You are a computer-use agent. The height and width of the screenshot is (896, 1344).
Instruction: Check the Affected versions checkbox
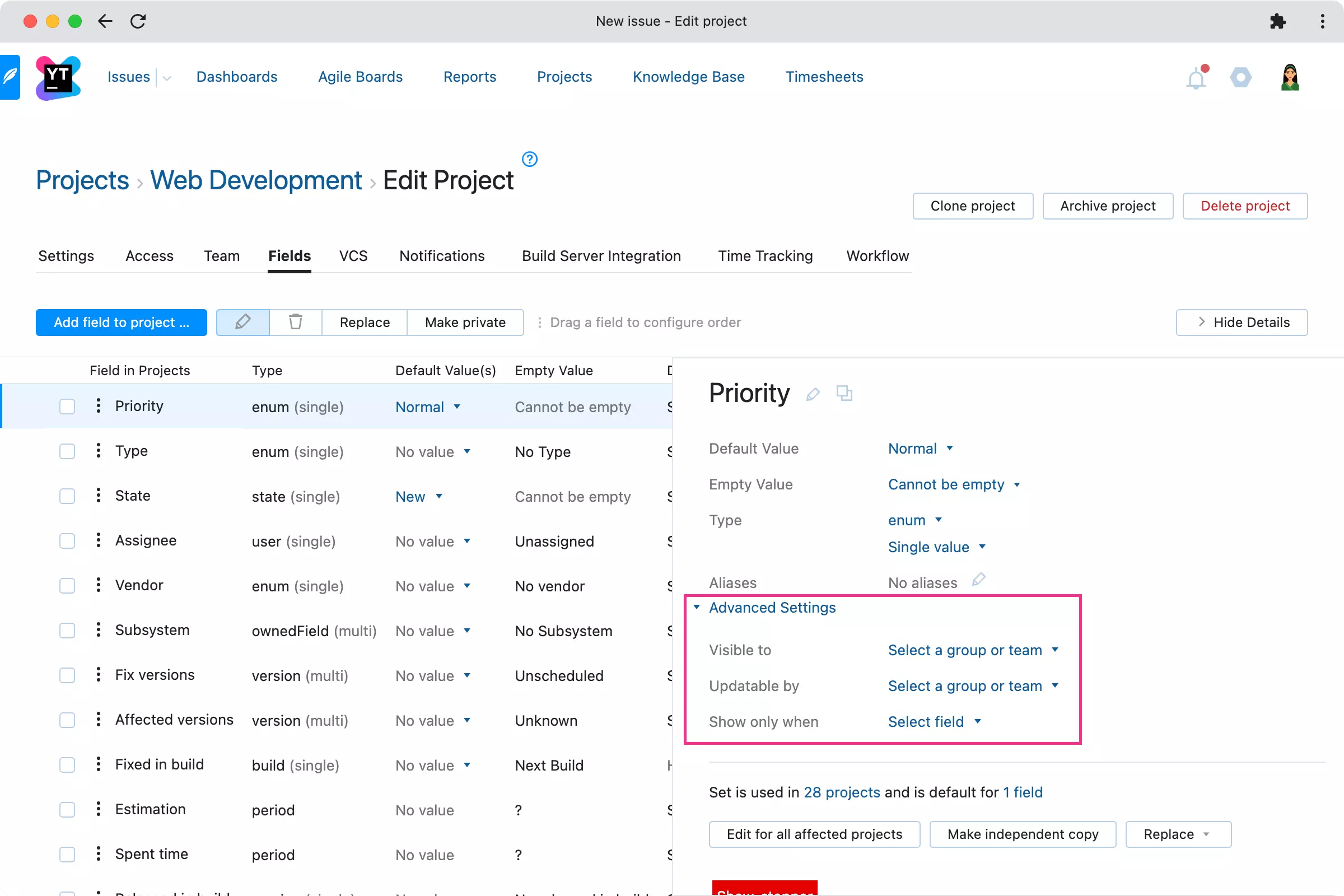(x=67, y=720)
